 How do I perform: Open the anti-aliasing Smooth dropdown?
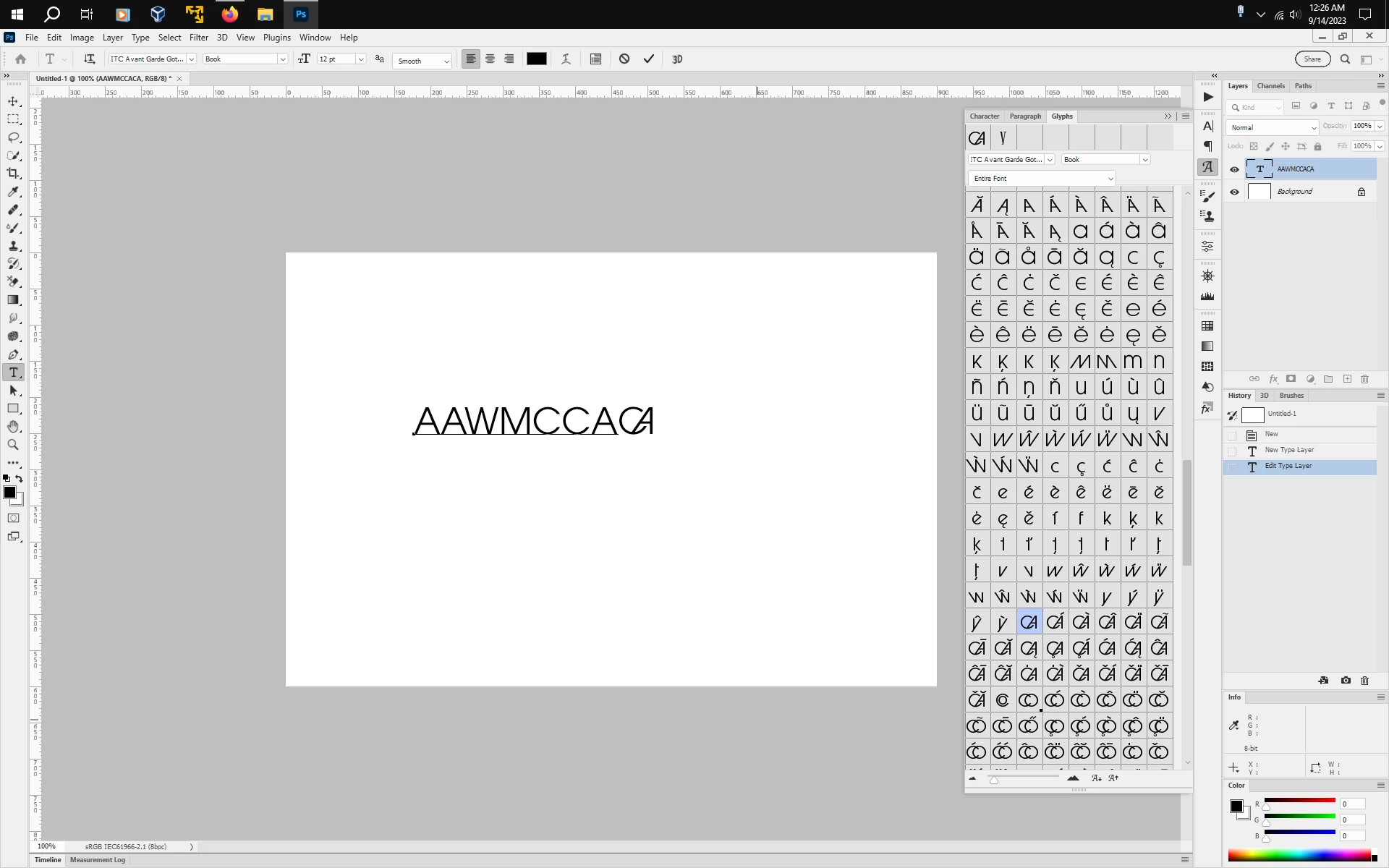[423, 61]
